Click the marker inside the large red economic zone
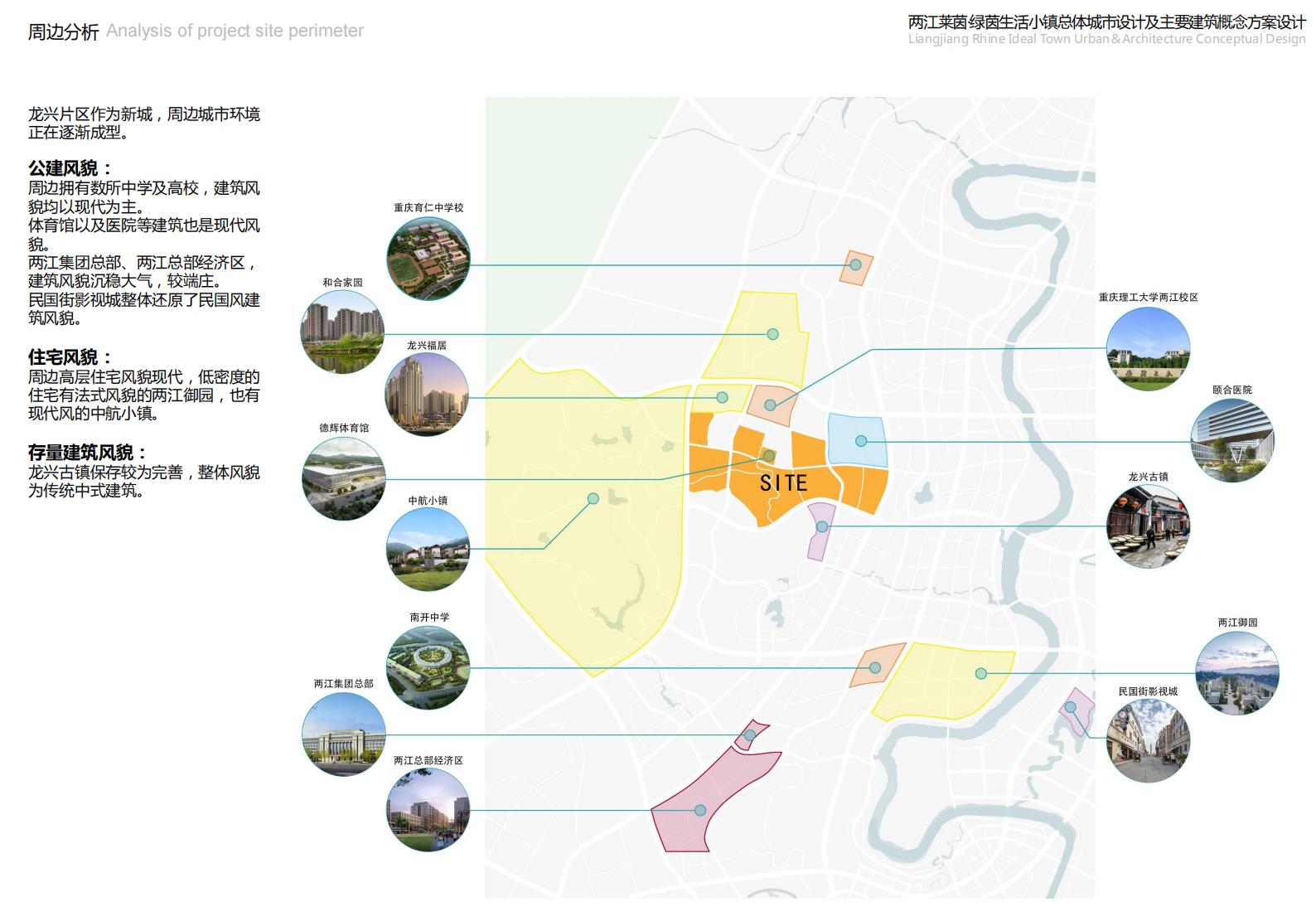The height and width of the screenshot is (921, 1316). click(700, 810)
